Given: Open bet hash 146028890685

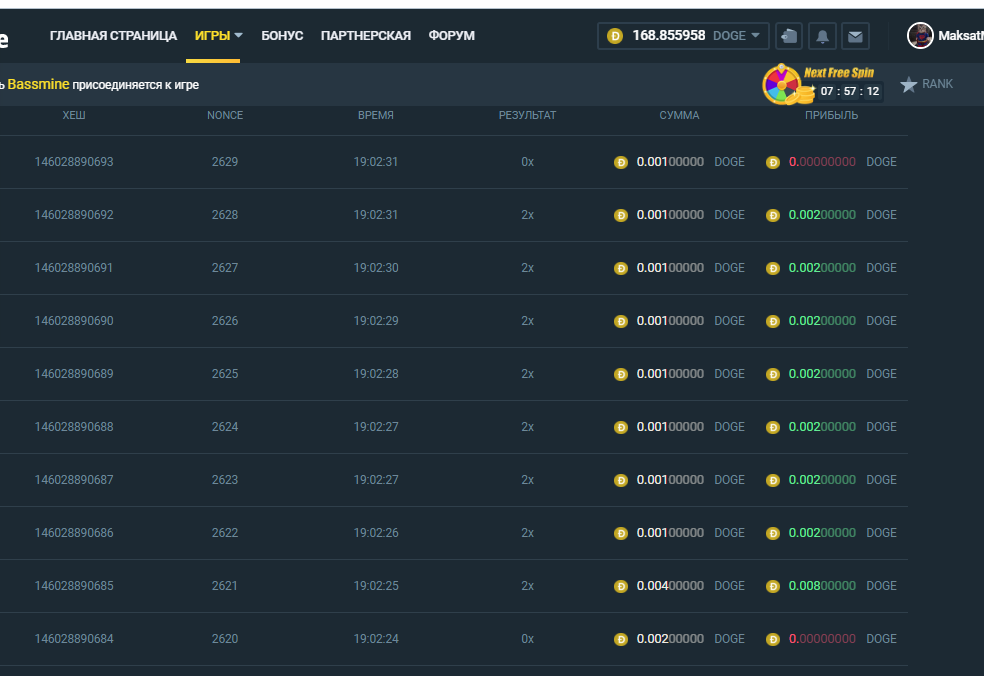Looking at the screenshot, I should (74, 586).
